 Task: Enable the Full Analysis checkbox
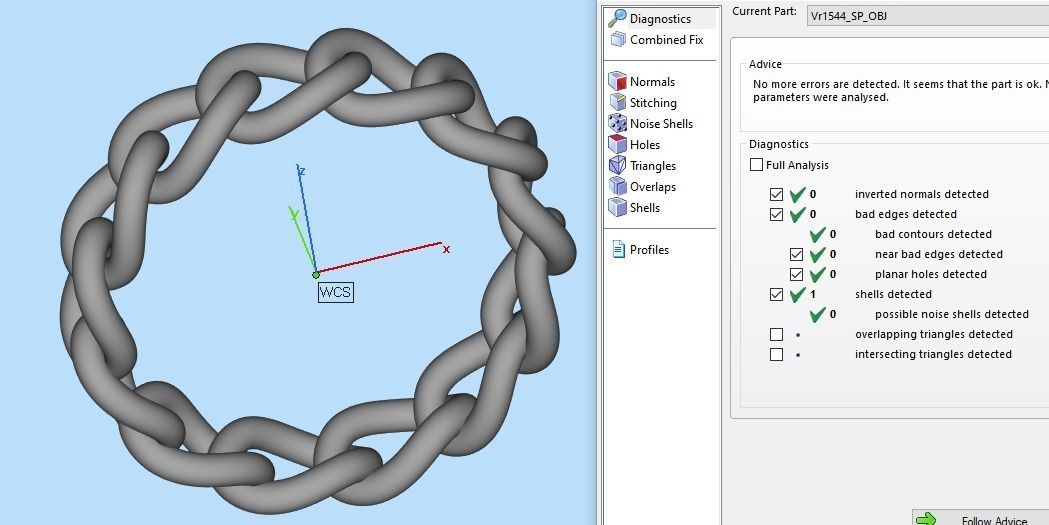[x=757, y=165]
